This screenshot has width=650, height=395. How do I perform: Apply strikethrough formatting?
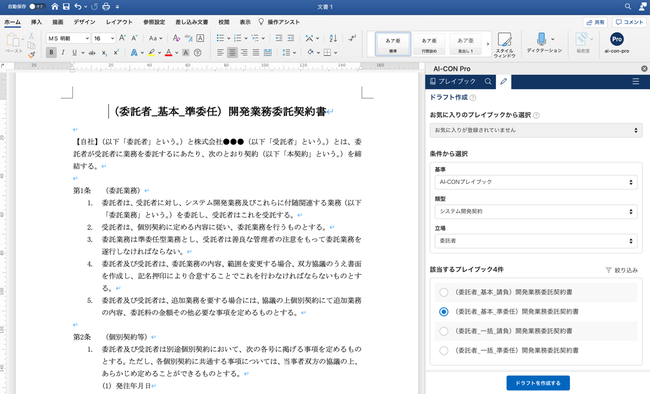(92, 53)
